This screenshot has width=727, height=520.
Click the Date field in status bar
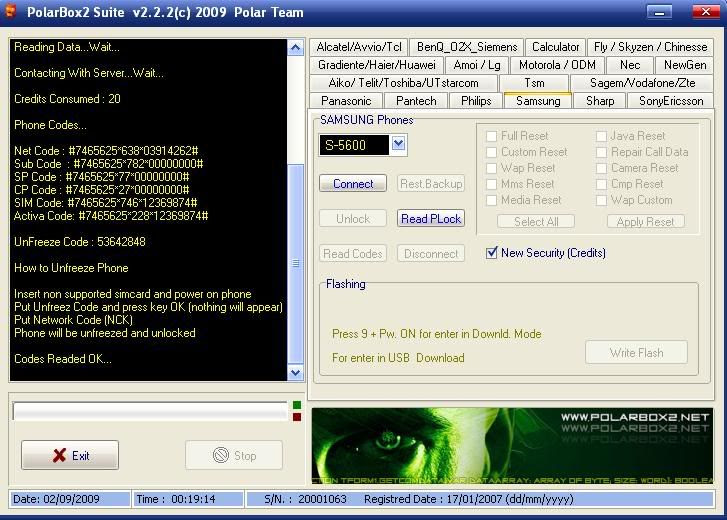[70, 499]
